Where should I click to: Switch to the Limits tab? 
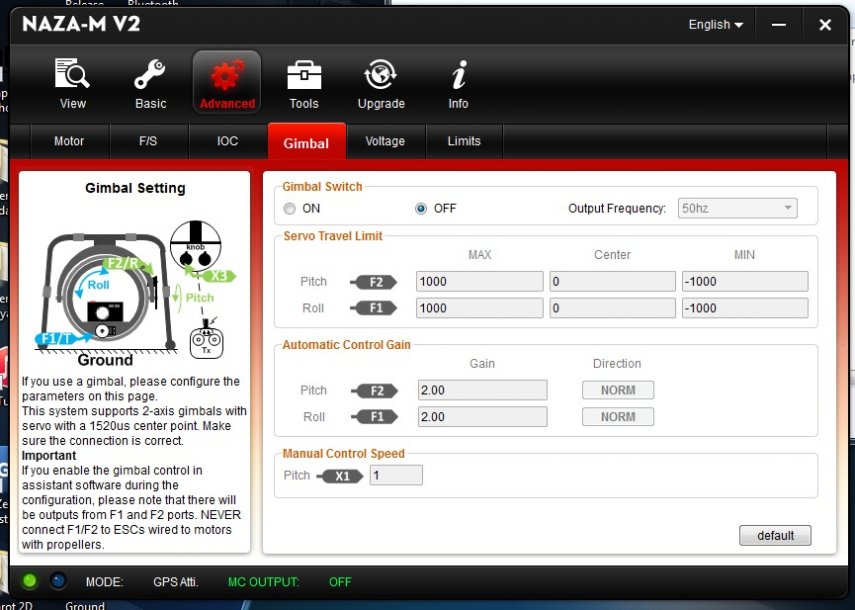coord(464,141)
